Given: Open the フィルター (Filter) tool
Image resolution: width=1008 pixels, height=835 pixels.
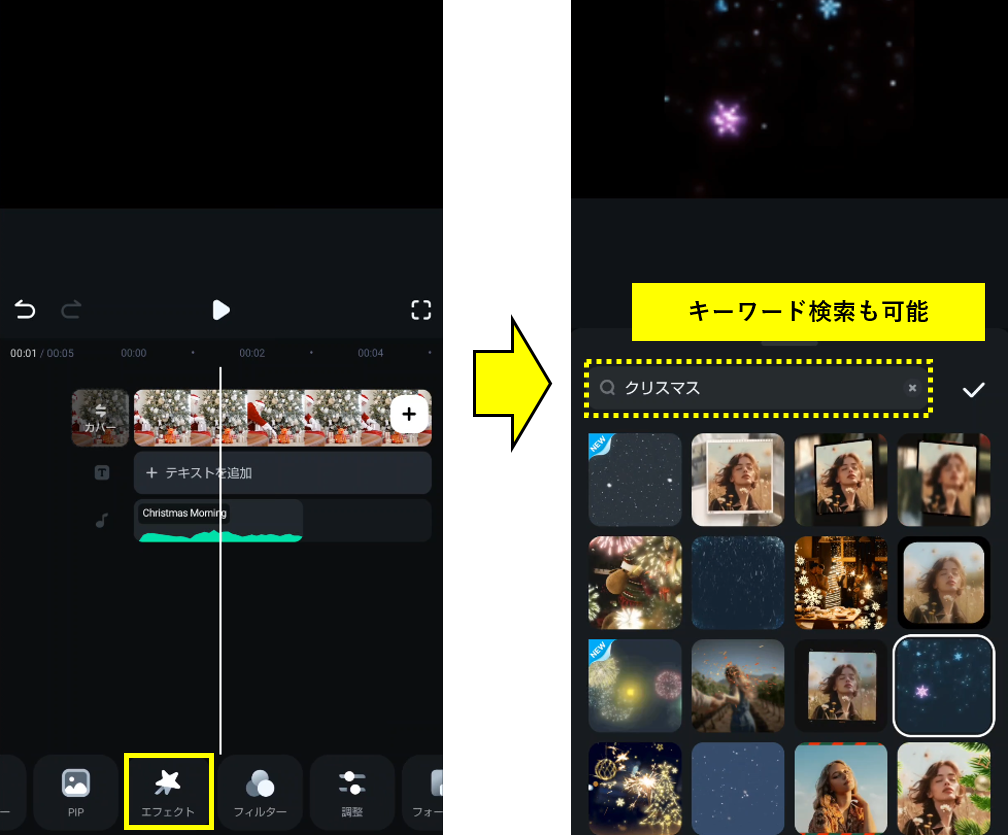Looking at the screenshot, I should pos(261,792).
